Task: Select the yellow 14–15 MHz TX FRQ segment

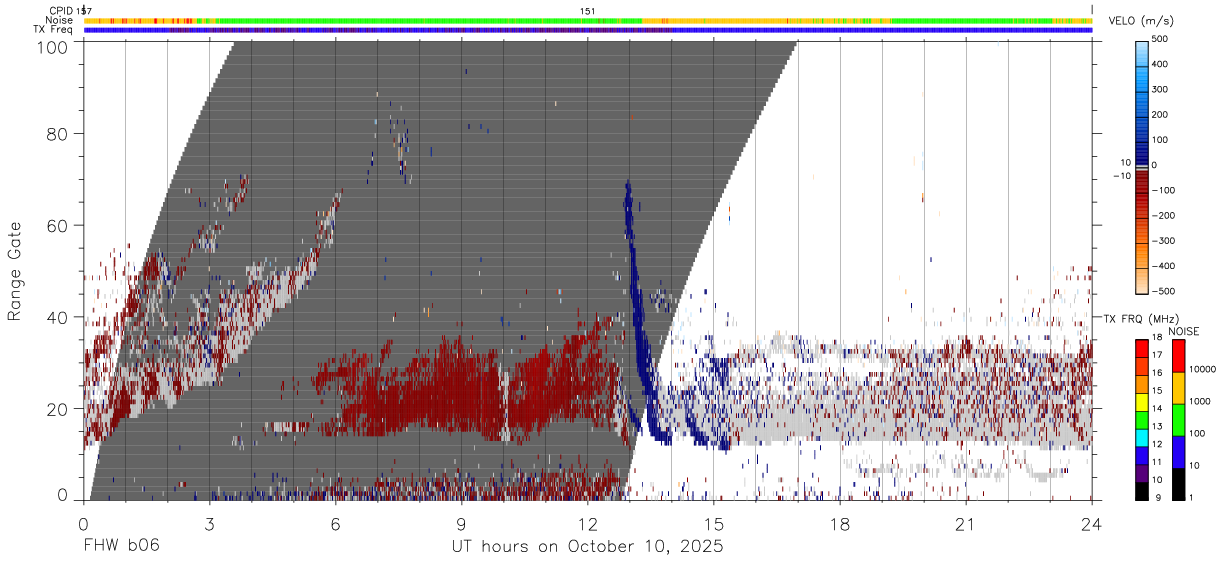Action: pos(1142,401)
